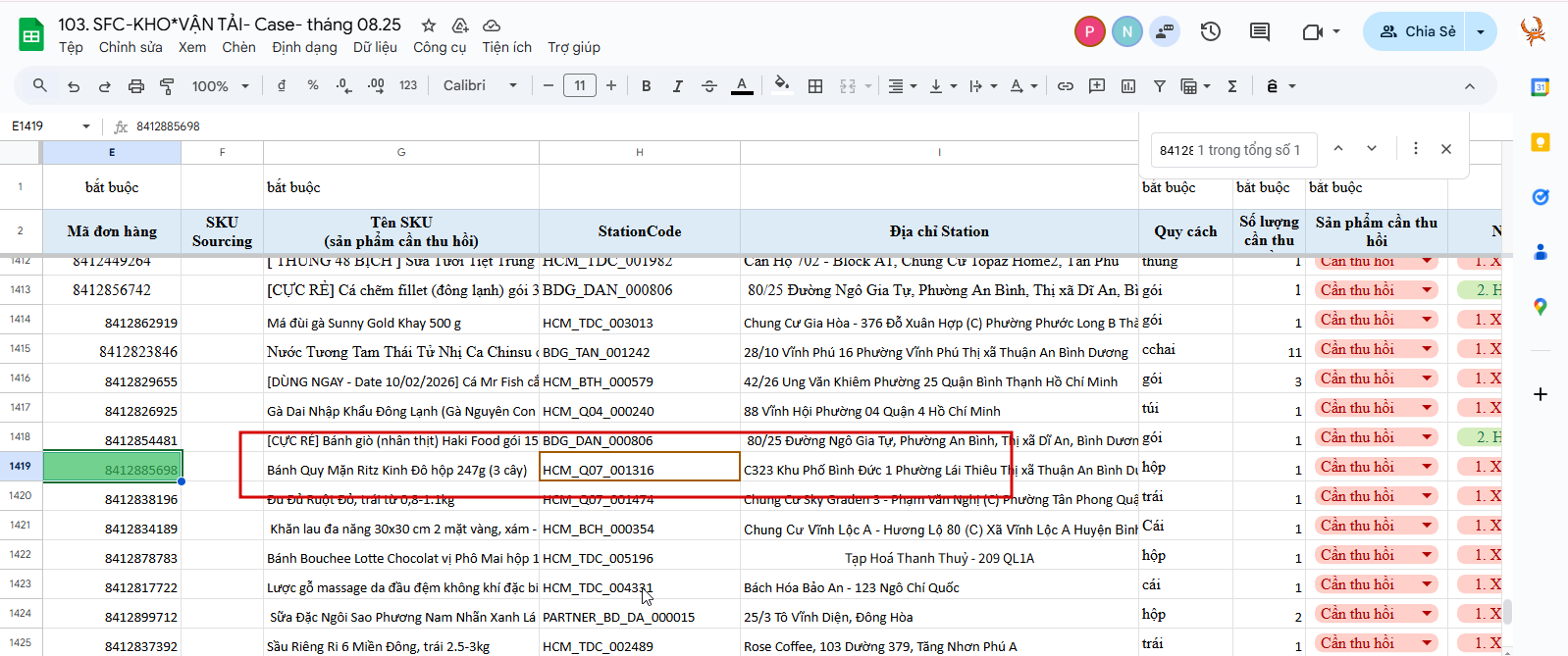This screenshot has height=656, width=1568.
Task: Open the fill color picker
Action: [x=782, y=85]
